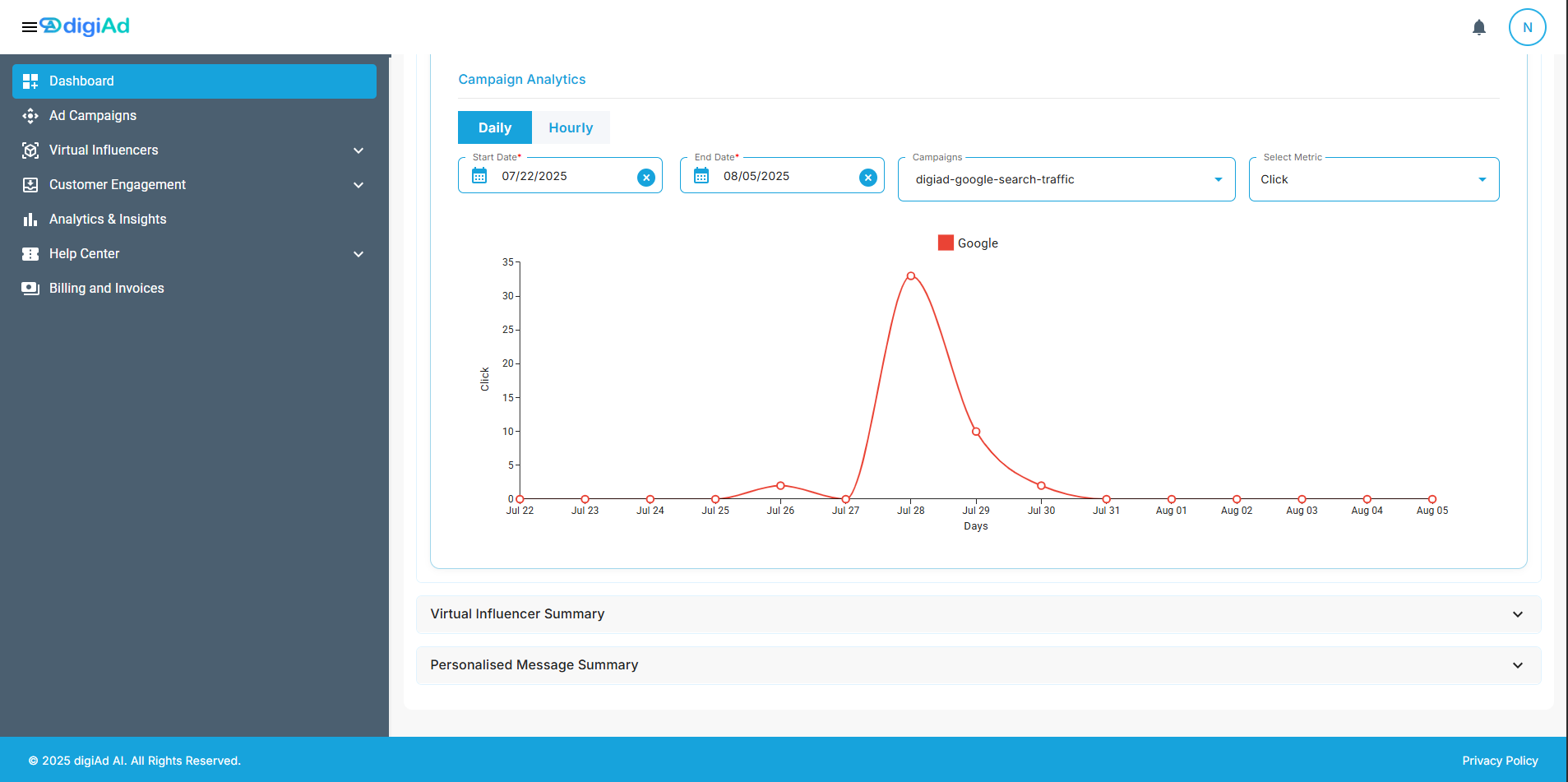
Task: Click the Jul 28 peak data point
Action: [x=911, y=276]
